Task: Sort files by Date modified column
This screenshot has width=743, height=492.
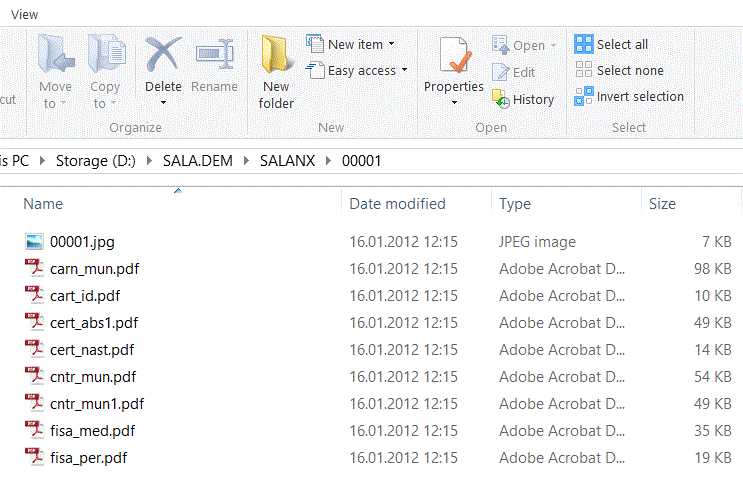Action: coord(397,204)
